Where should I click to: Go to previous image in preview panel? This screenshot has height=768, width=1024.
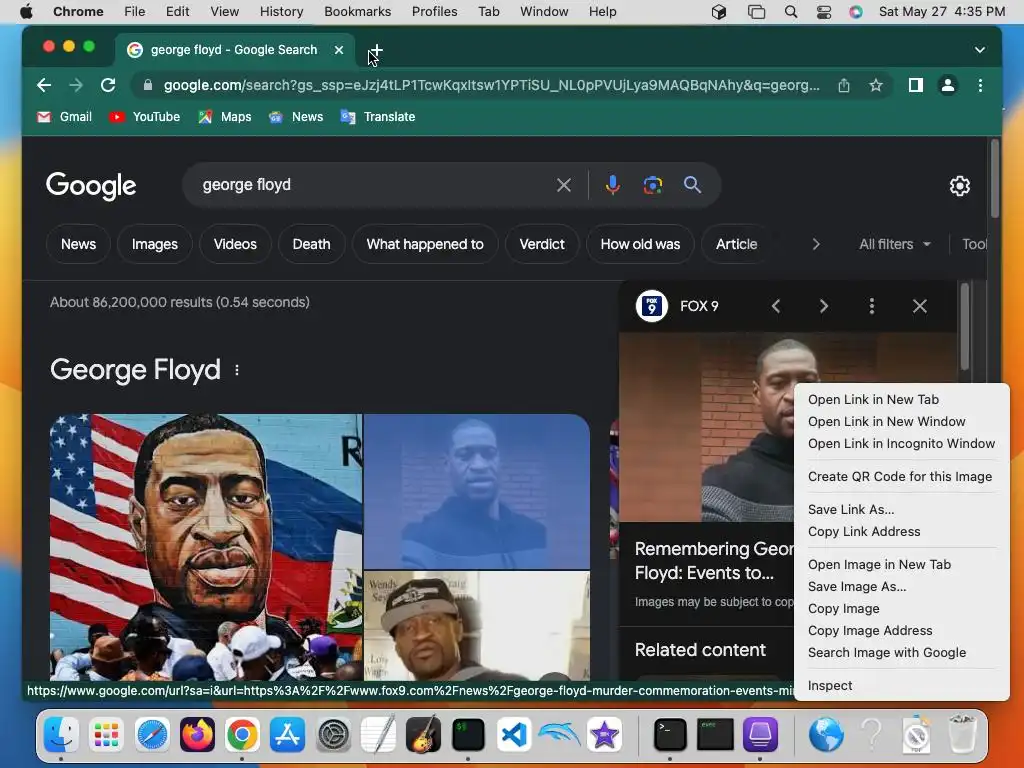pos(776,306)
